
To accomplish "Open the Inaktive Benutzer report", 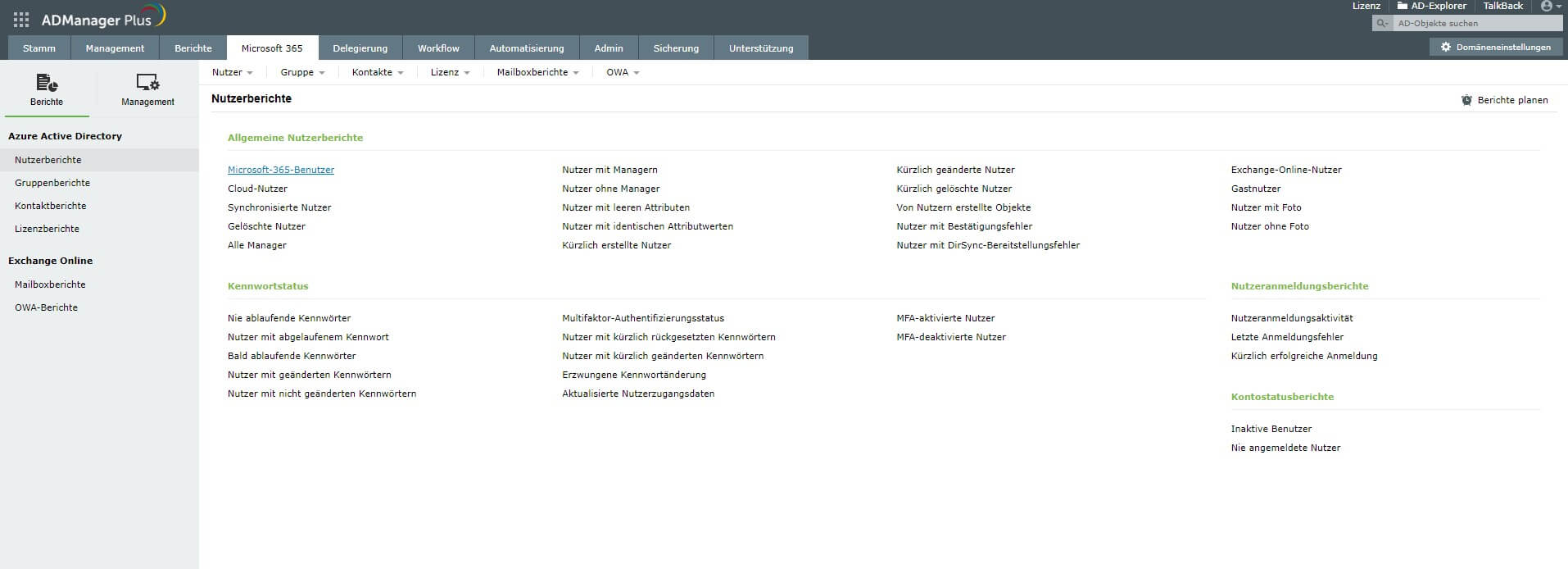I will pyautogui.click(x=1271, y=429).
